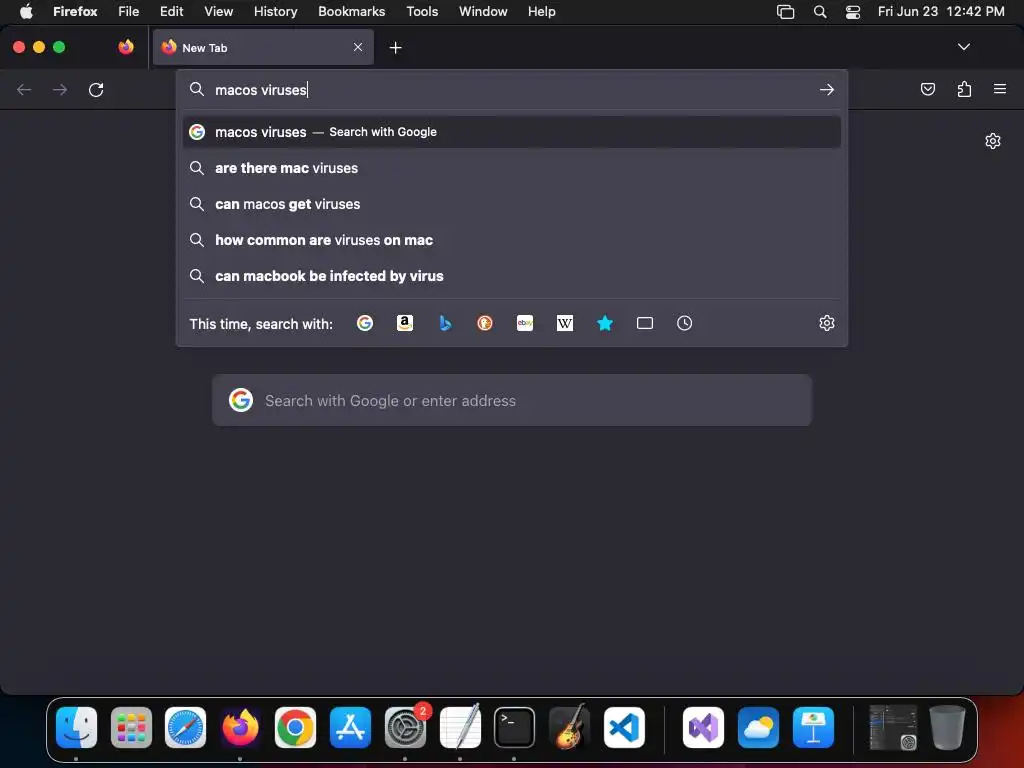Open the Extensions puzzle icon
The height and width of the screenshot is (768, 1024).
(964, 89)
